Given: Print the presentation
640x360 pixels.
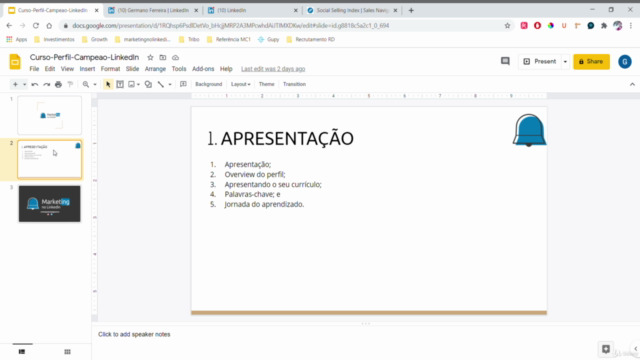Looking at the screenshot, I should click(x=58, y=84).
